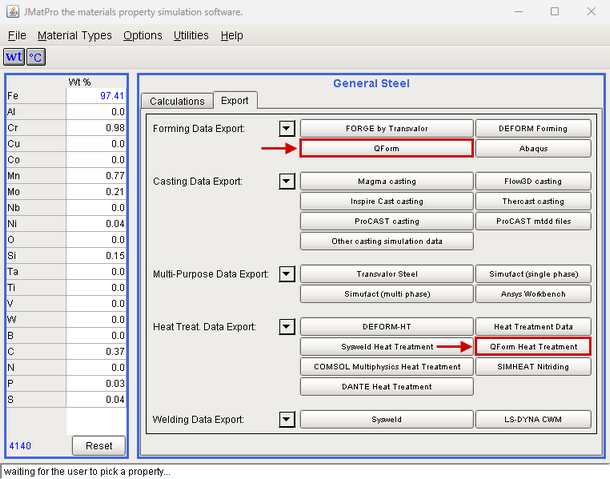Screen dimensions: 610x479
Task: Click the Ansys Workbench export button
Action: (533, 293)
